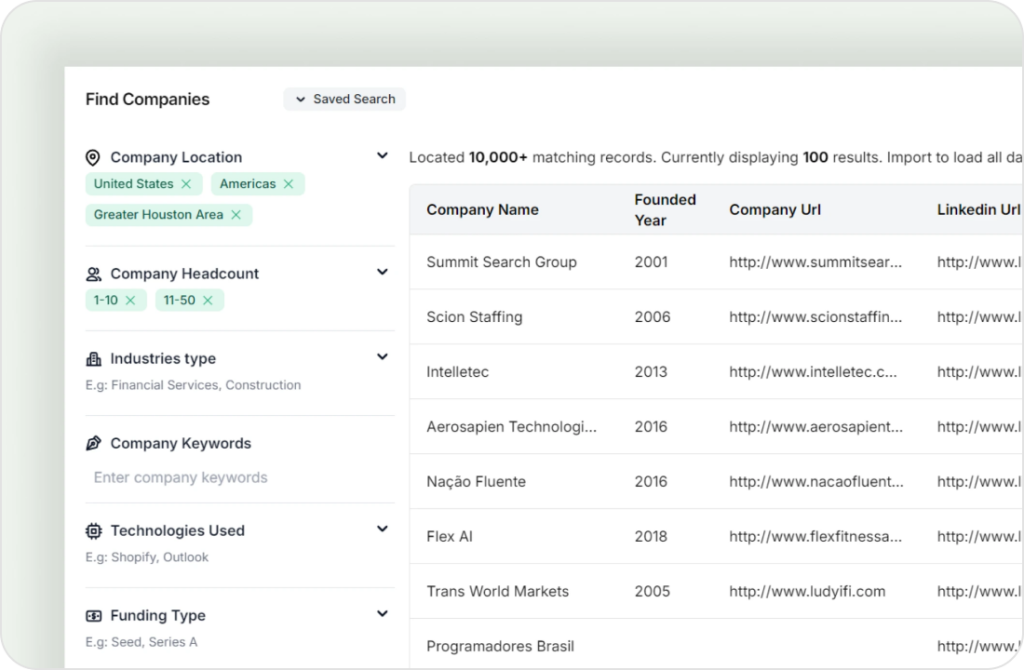Collapse the Company Headcount section

coord(381,272)
